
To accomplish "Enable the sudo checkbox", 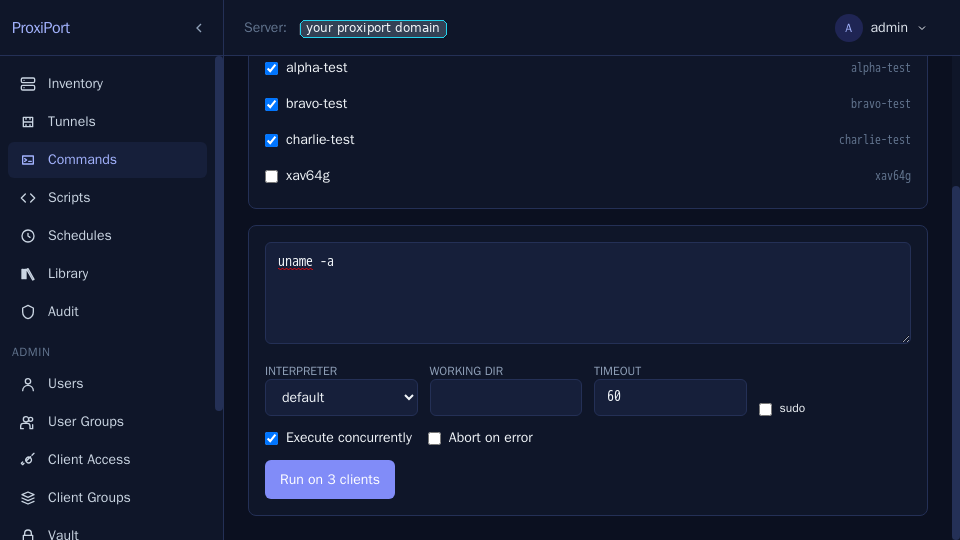I will pos(765,409).
